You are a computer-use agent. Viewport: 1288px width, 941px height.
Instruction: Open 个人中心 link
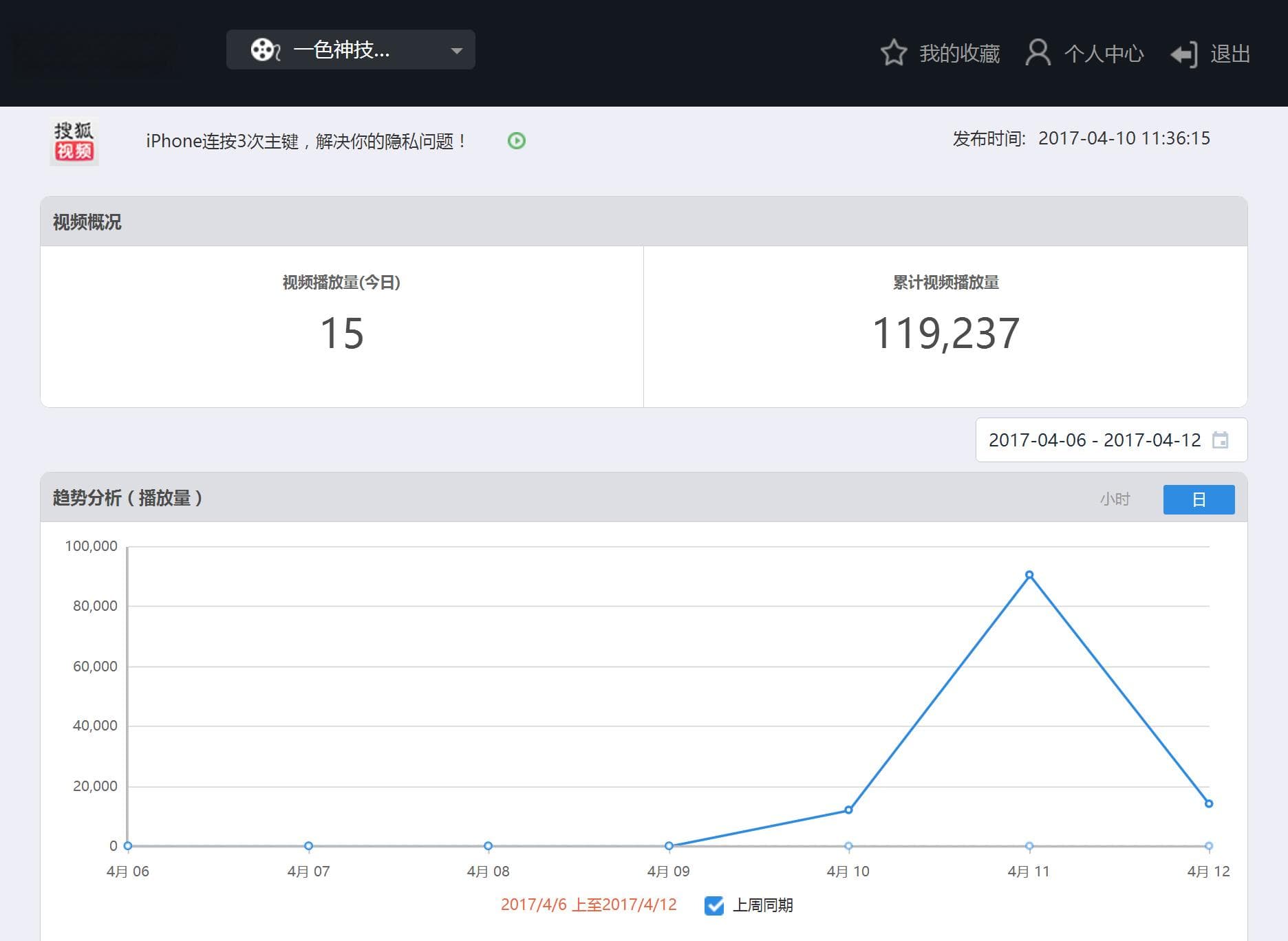point(1104,53)
